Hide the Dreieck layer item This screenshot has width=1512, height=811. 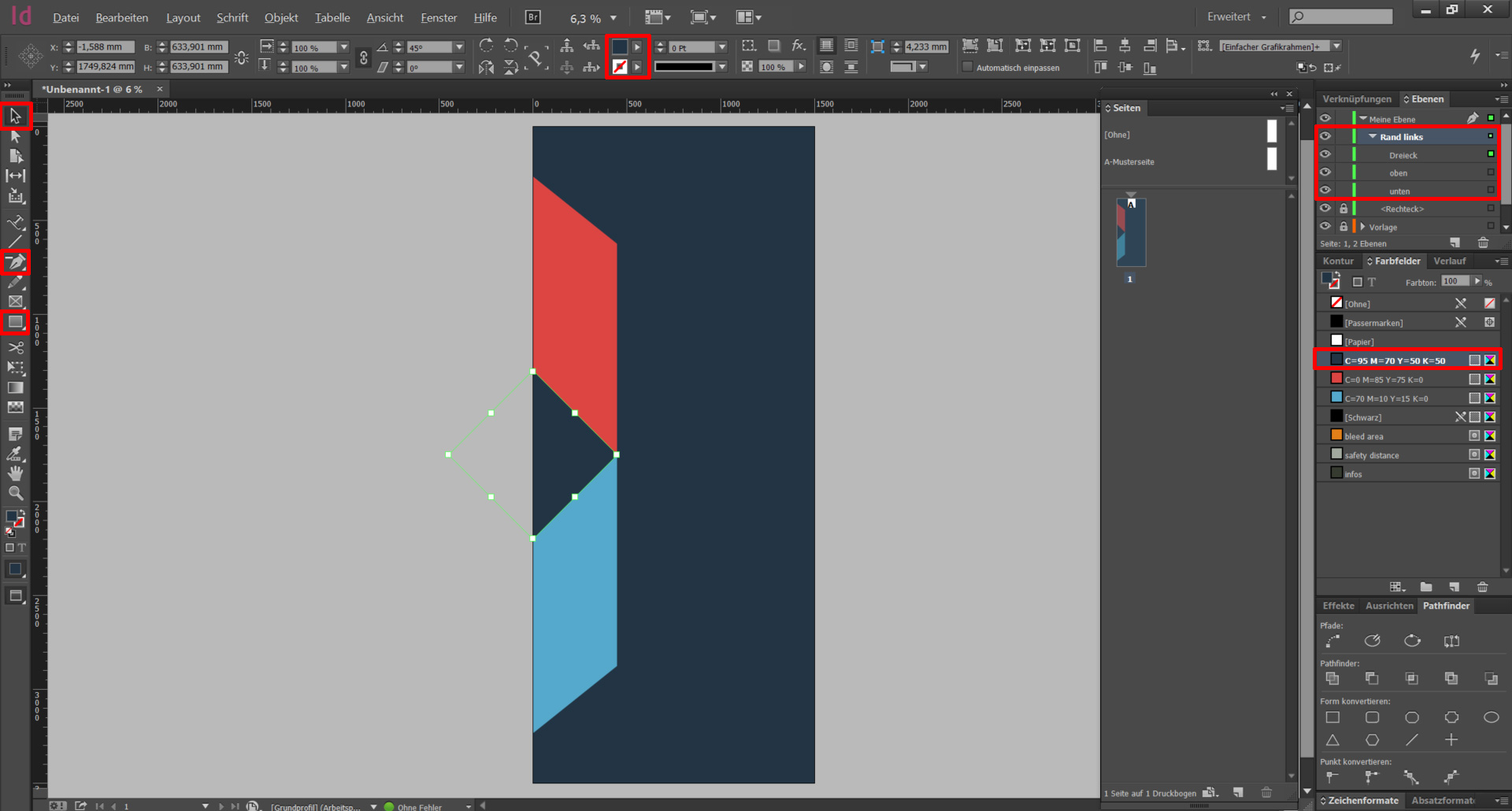tap(1325, 155)
